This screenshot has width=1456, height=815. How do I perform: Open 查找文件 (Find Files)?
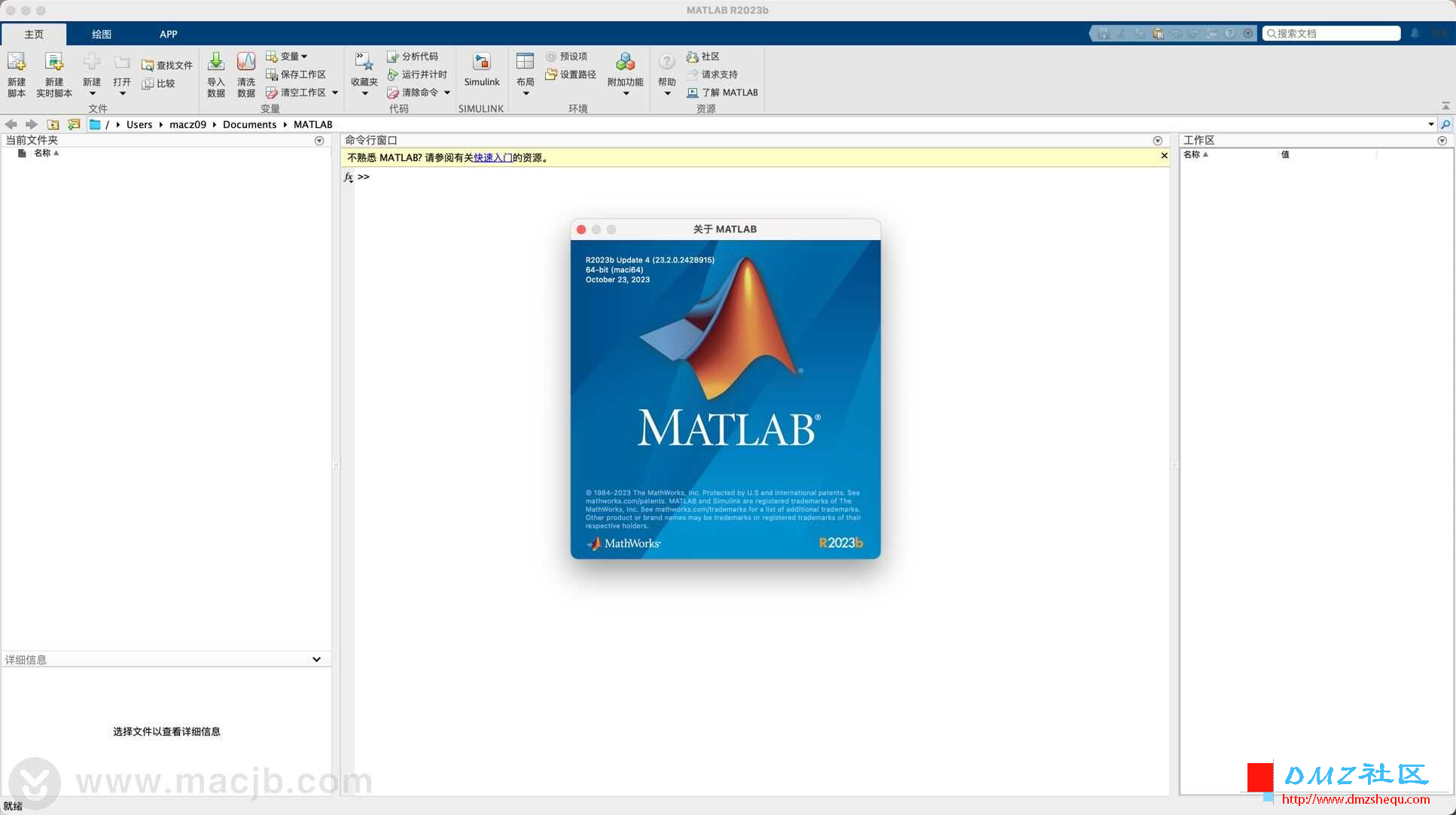click(167, 65)
